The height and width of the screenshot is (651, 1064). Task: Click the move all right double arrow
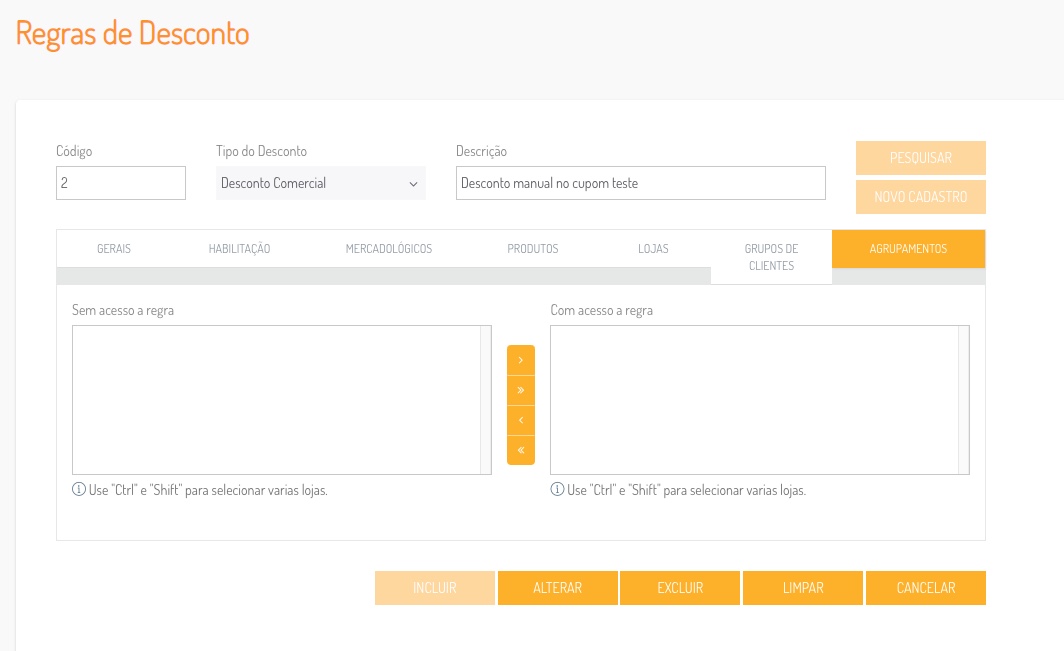521,390
